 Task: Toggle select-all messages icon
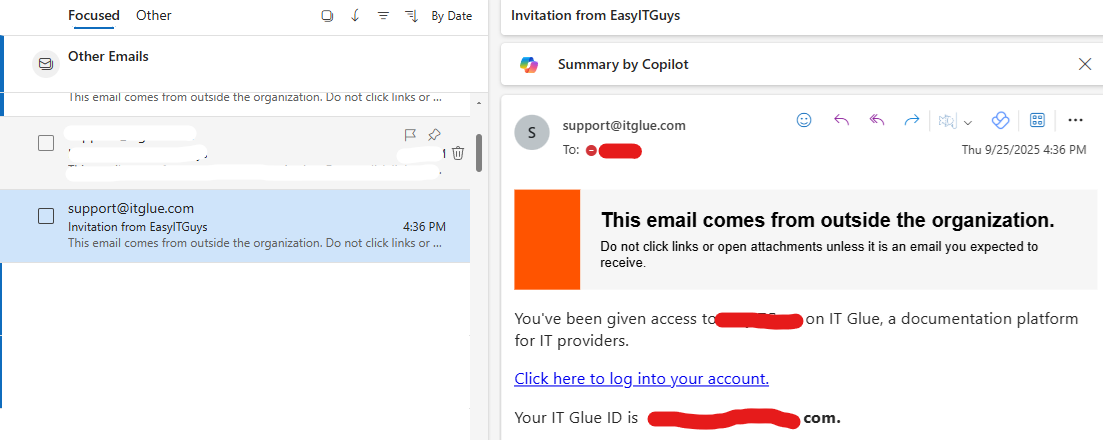tap(327, 16)
